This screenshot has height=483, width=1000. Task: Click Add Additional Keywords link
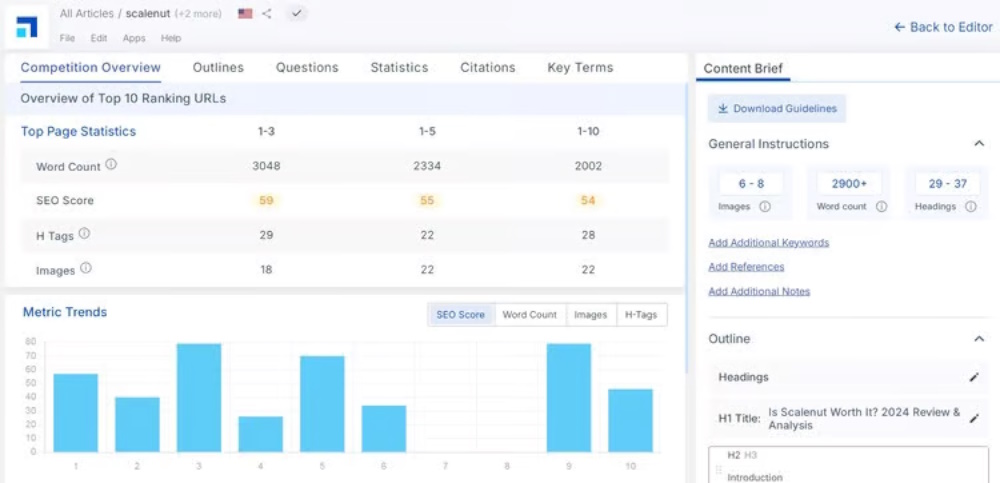768,242
